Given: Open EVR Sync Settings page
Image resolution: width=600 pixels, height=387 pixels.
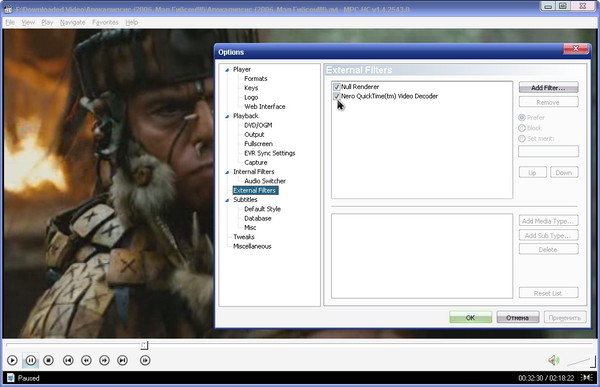Looking at the screenshot, I should pos(270,153).
